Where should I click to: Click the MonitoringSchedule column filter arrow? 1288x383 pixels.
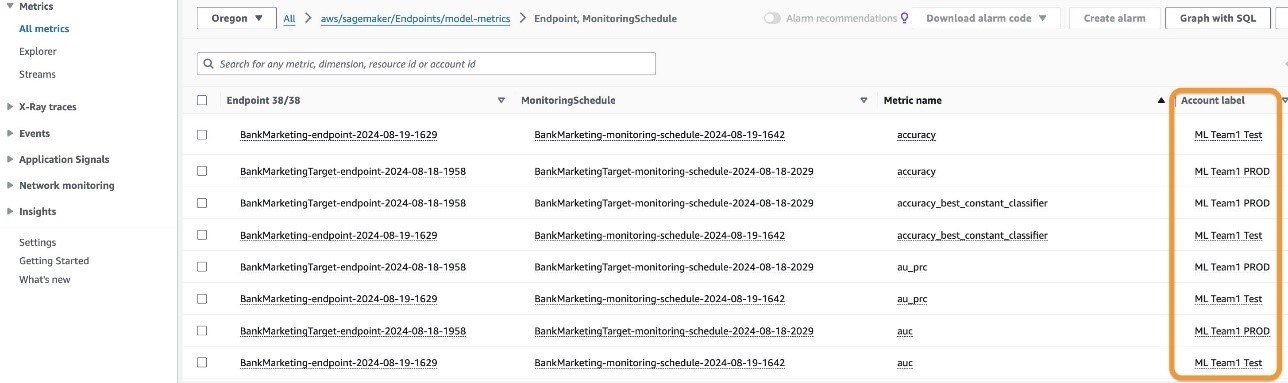(x=864, y=101)
